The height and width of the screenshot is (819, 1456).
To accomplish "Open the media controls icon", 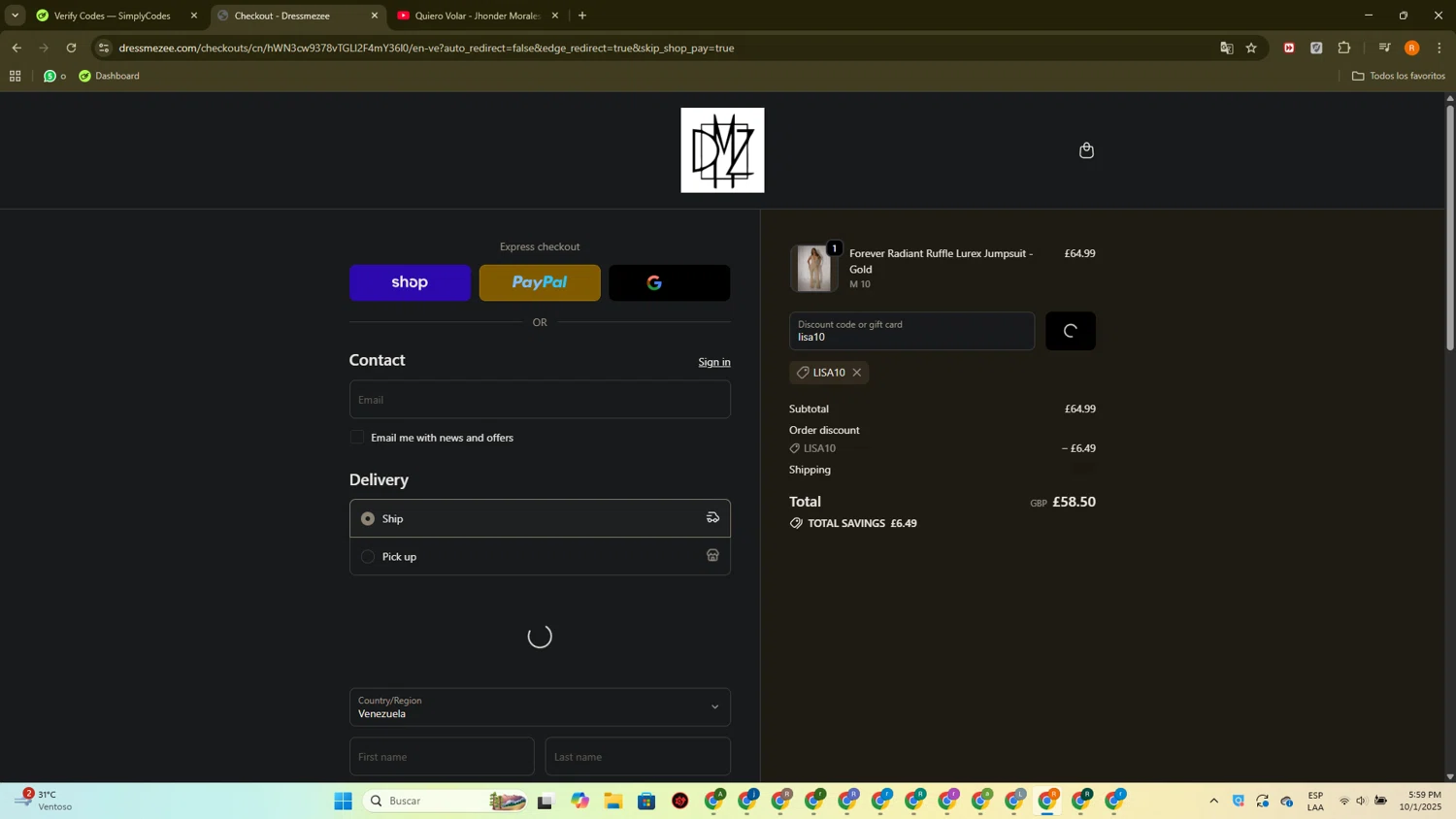I will [x=1385, y=48].
